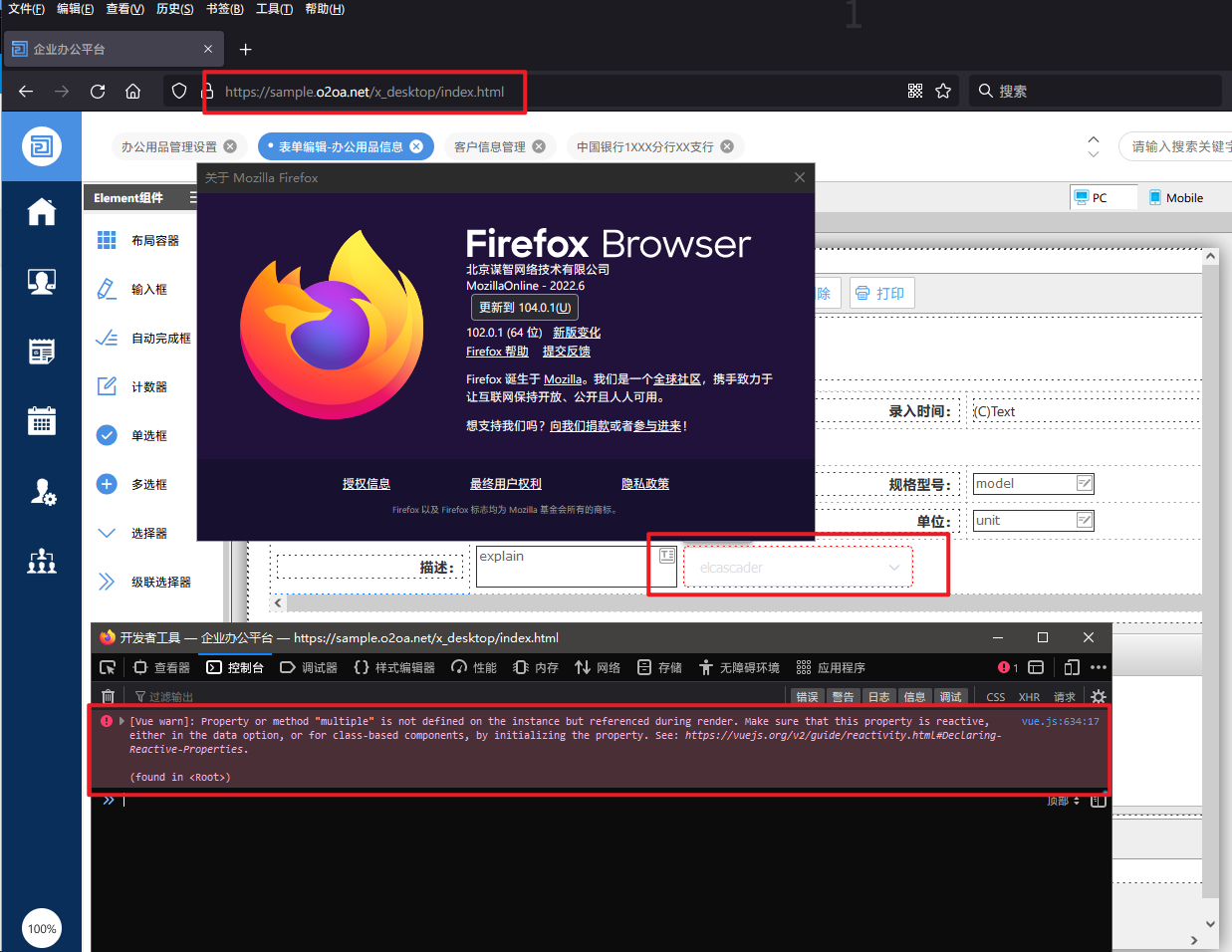
Task: Open the 授权信息 link
Action: point(367,484)
